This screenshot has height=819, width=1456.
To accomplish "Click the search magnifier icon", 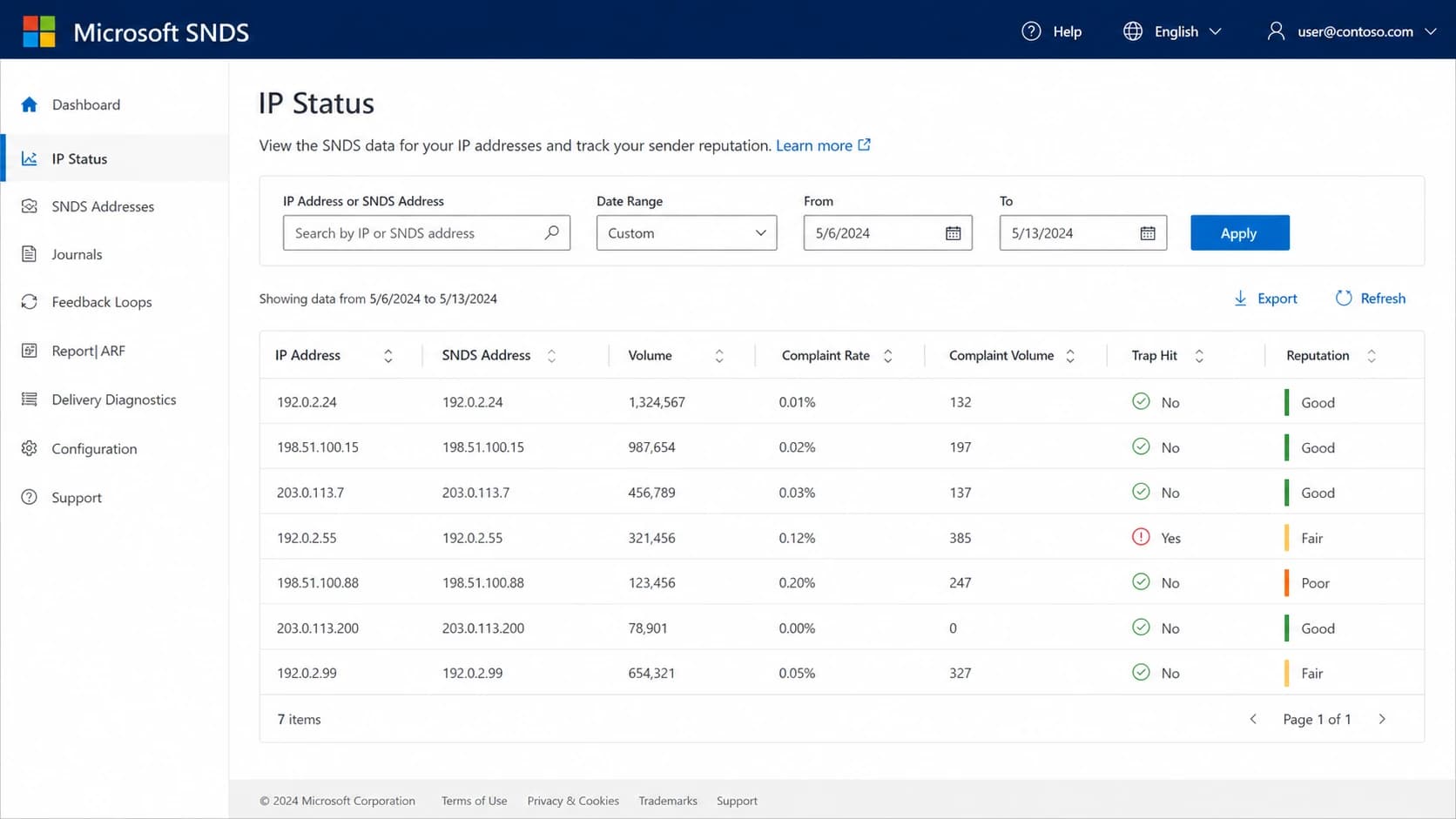I will coord(551,232).
